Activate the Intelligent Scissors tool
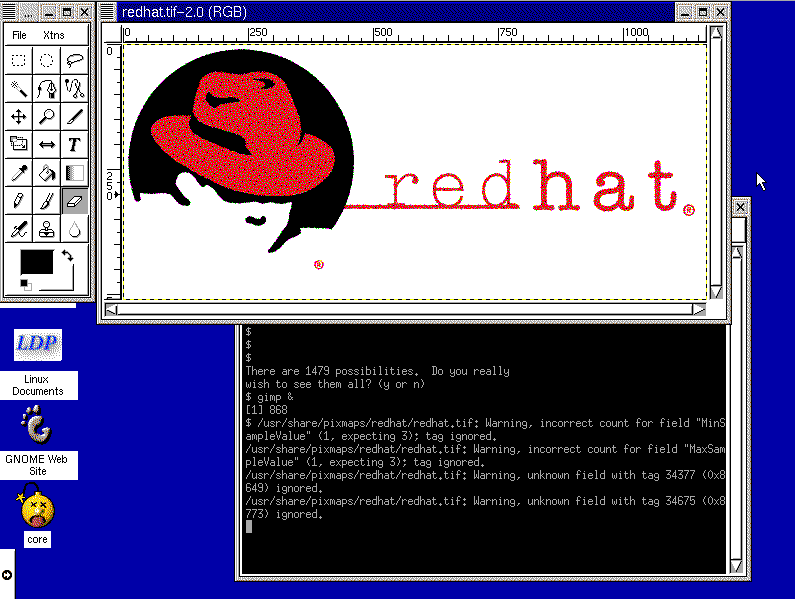The image size is (795, 599). point(74,89)
